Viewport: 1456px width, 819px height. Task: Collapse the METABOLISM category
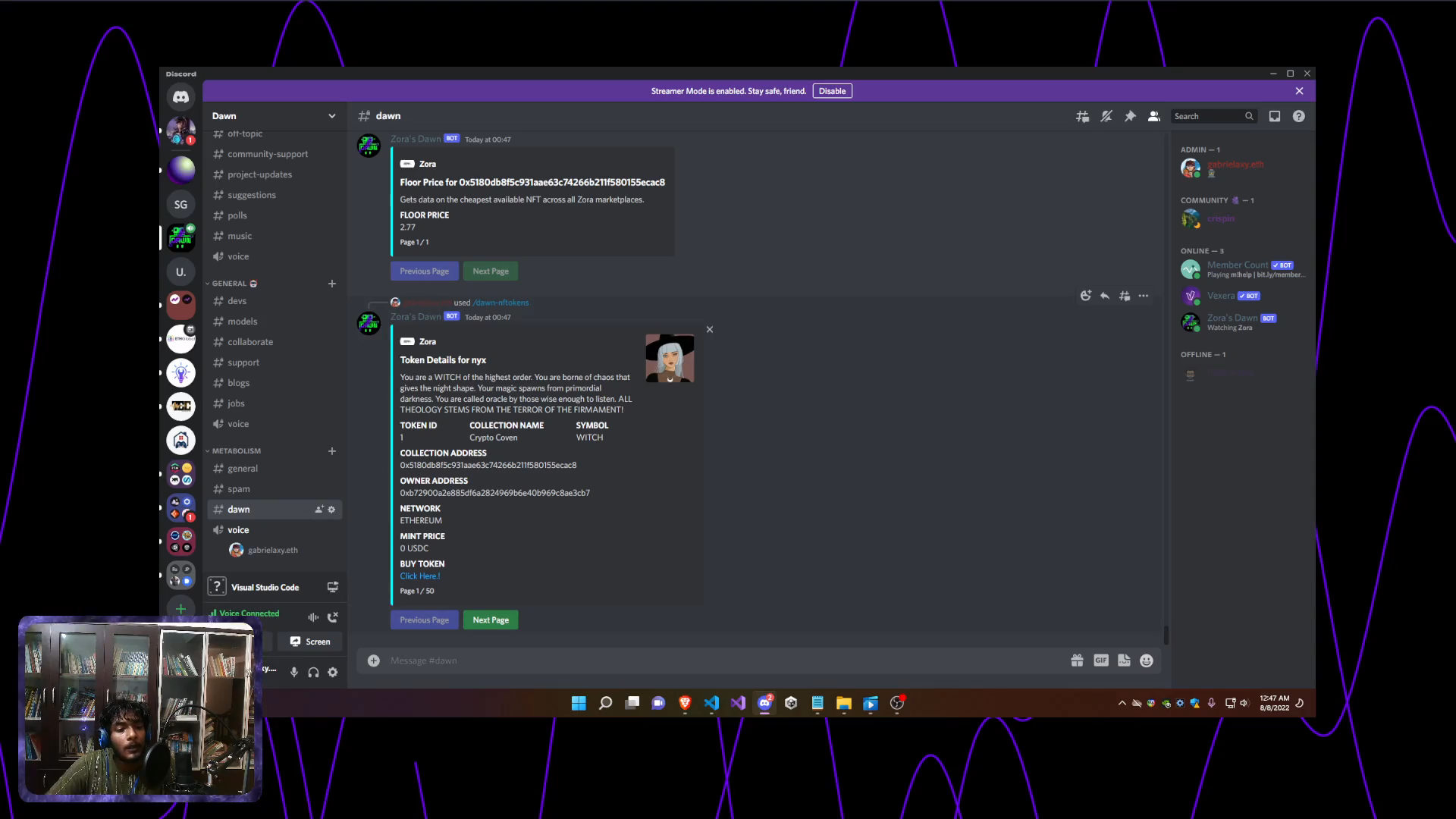(233, 451)
